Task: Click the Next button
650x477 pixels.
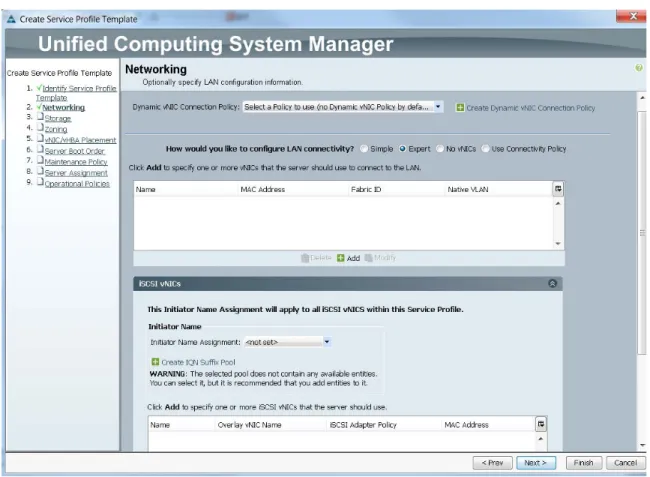Action: (536, 462)
